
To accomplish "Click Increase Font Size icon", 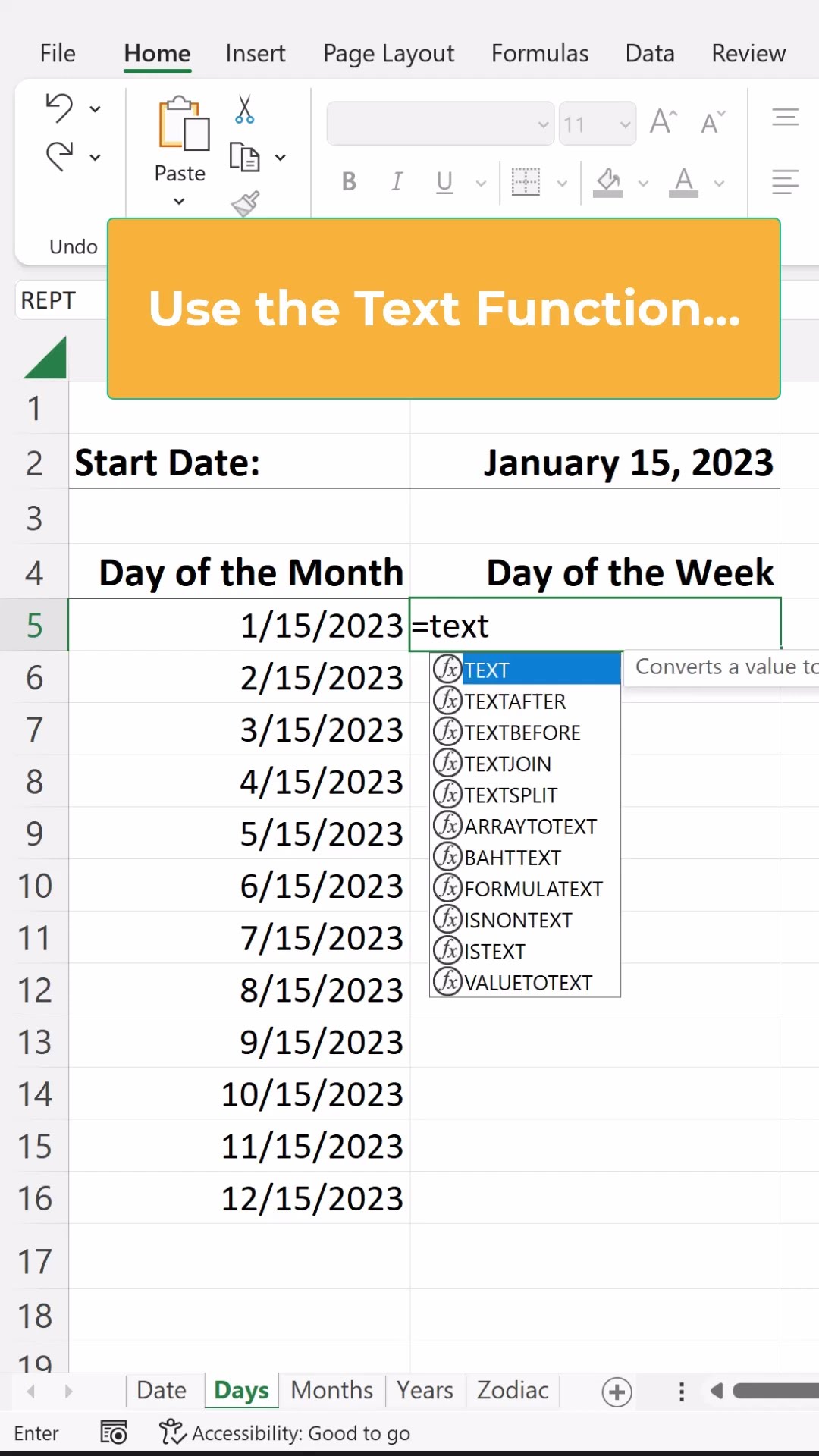I will click(x=663, y=122).
